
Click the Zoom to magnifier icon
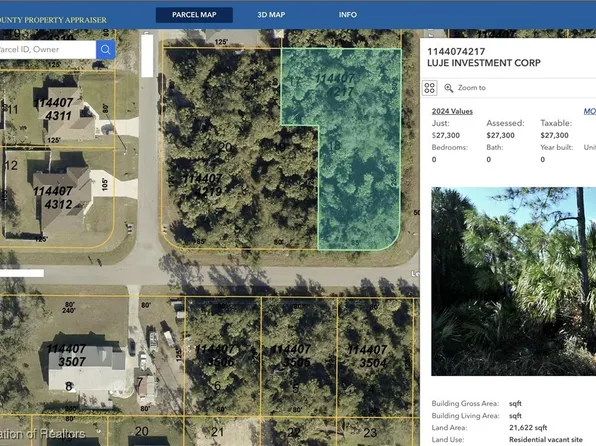449,88
